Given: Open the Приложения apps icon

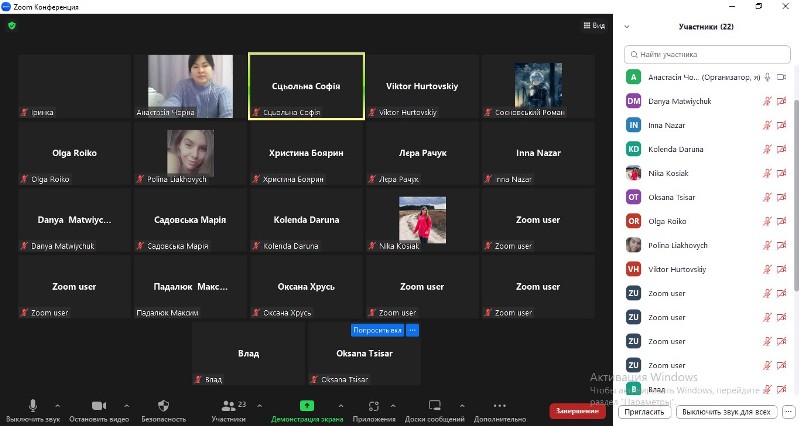Looking at the screenshot, I should click(x=374, y=406).
